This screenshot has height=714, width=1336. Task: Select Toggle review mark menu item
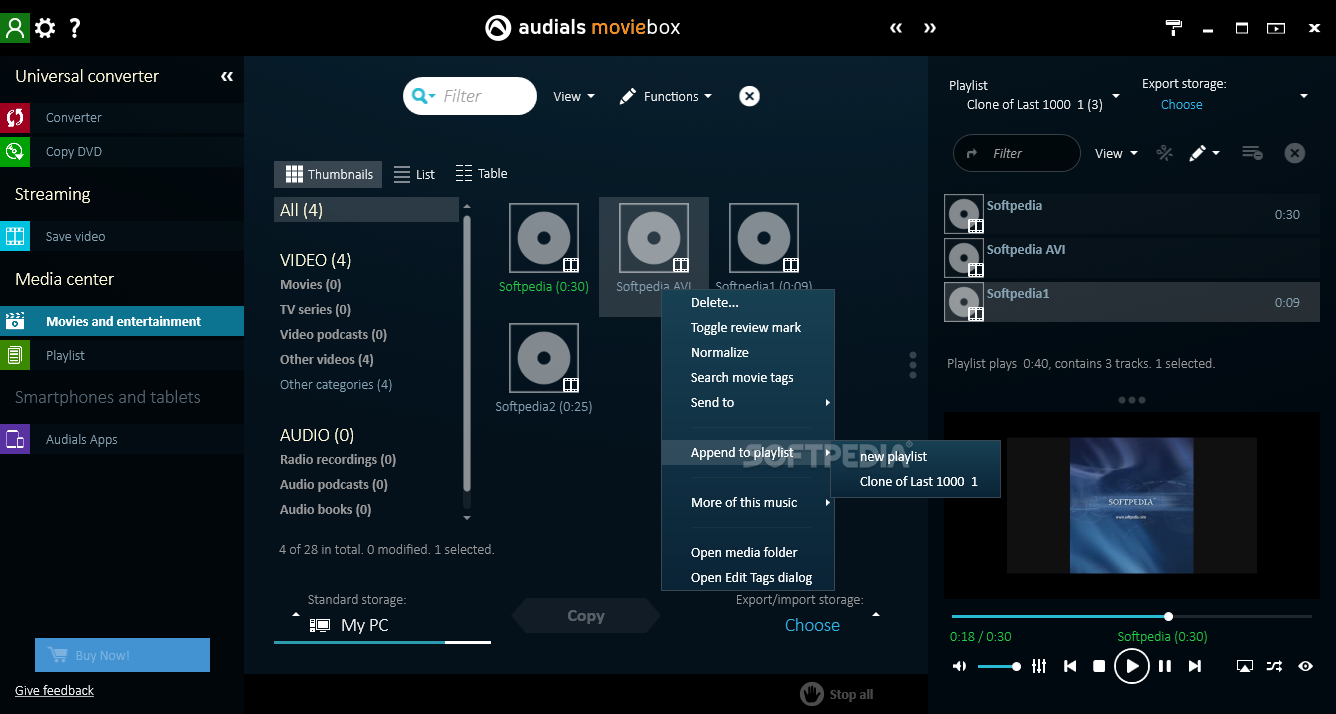pos(747,327)
